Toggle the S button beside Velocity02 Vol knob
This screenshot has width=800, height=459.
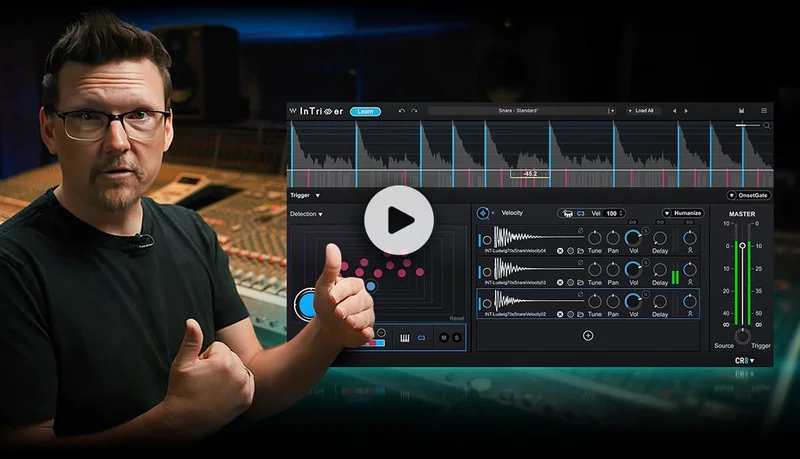(x=645, y=294)
